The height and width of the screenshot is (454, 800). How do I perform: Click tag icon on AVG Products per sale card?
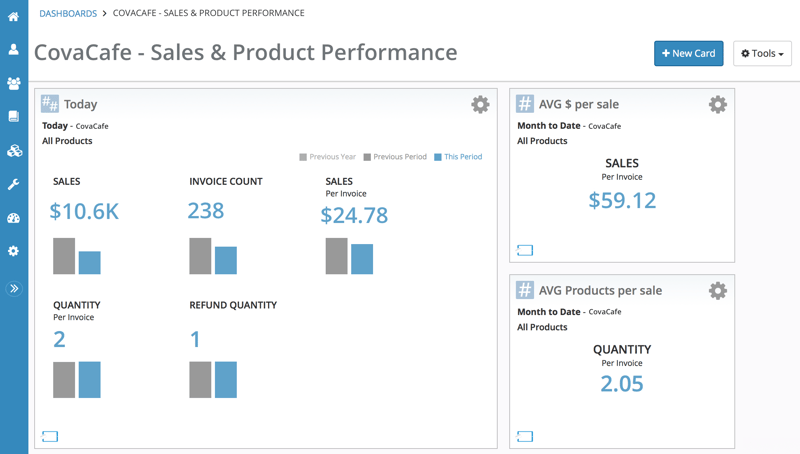524,437
